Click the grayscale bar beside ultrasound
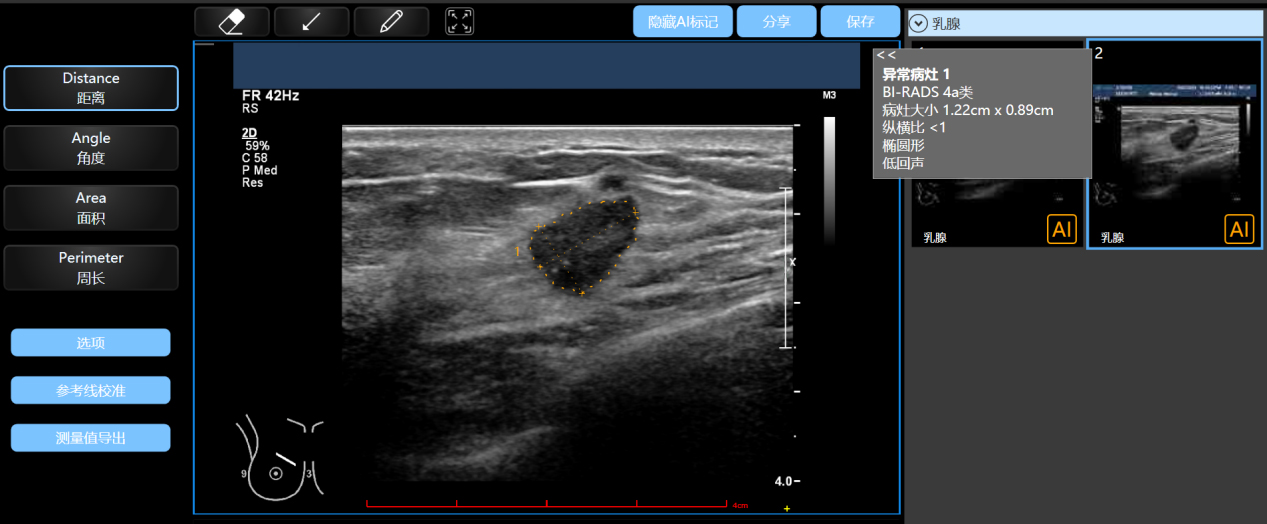 tap(829, 181)
